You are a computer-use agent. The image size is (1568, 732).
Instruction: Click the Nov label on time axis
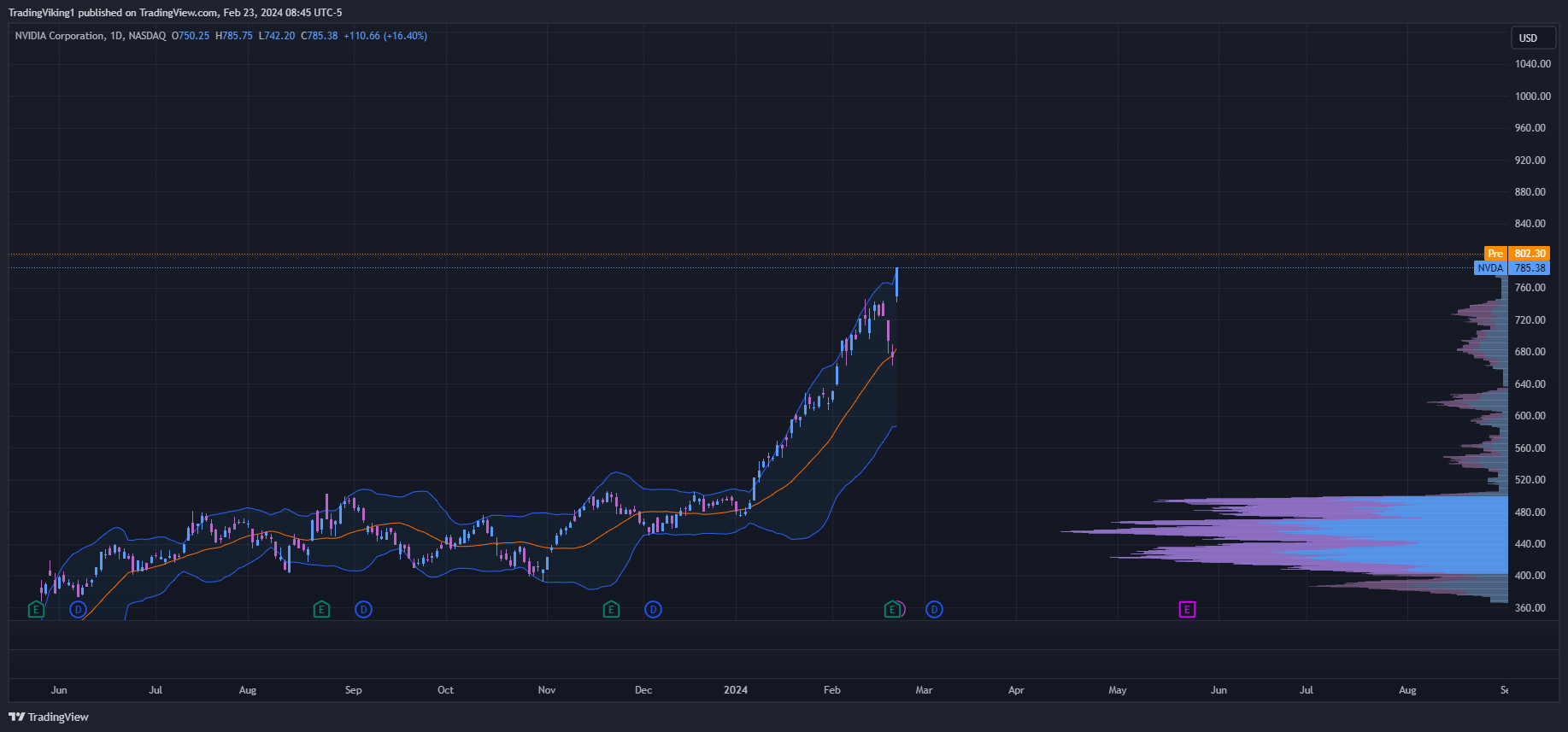pyautogui.click(x=547, y=690)
